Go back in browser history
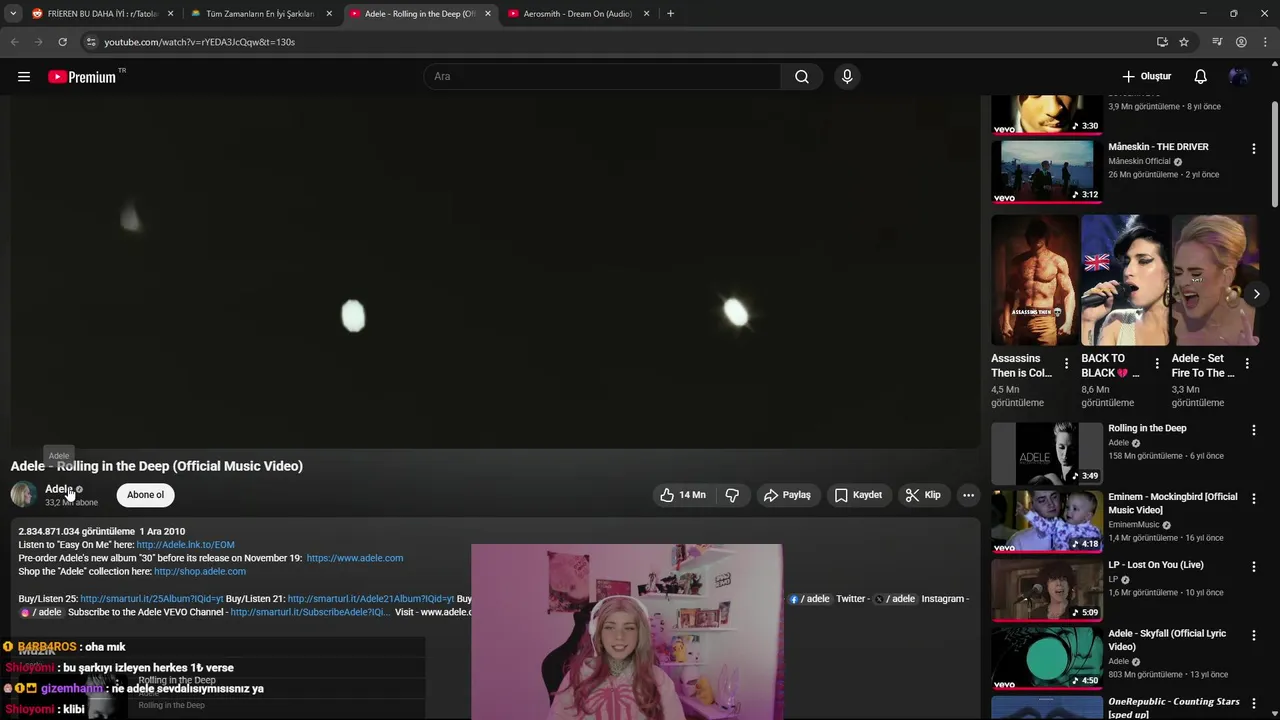Screen dimensions: 1280x720 [14, 42]
